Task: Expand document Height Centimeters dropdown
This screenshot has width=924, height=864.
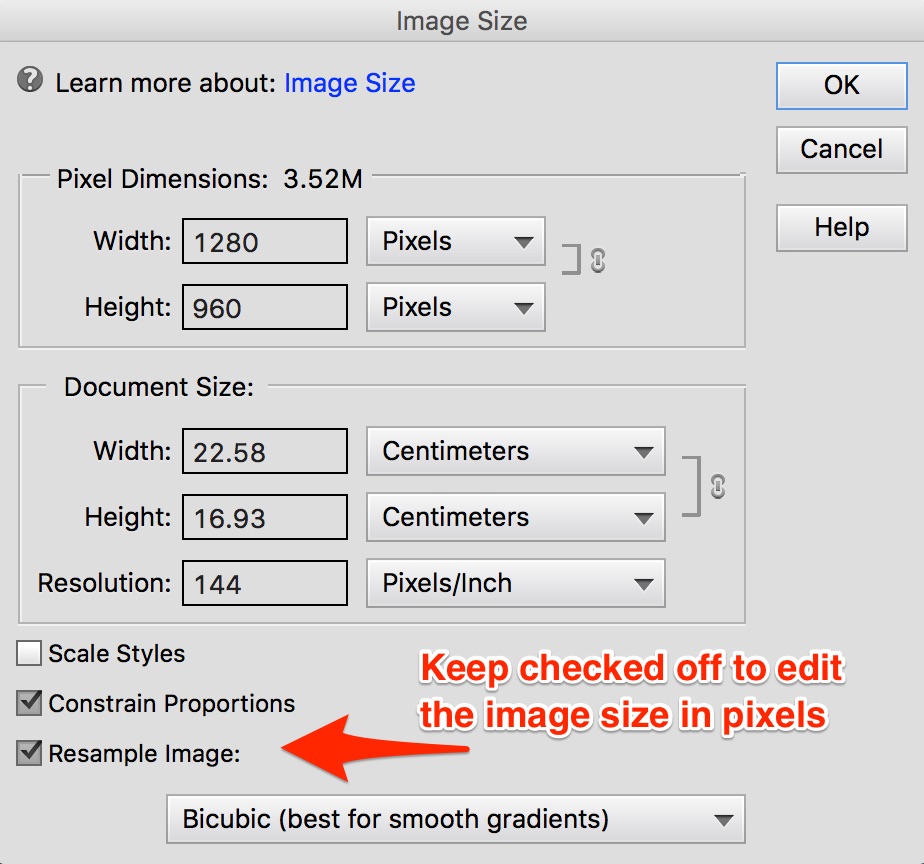Action: coord(515,518)
